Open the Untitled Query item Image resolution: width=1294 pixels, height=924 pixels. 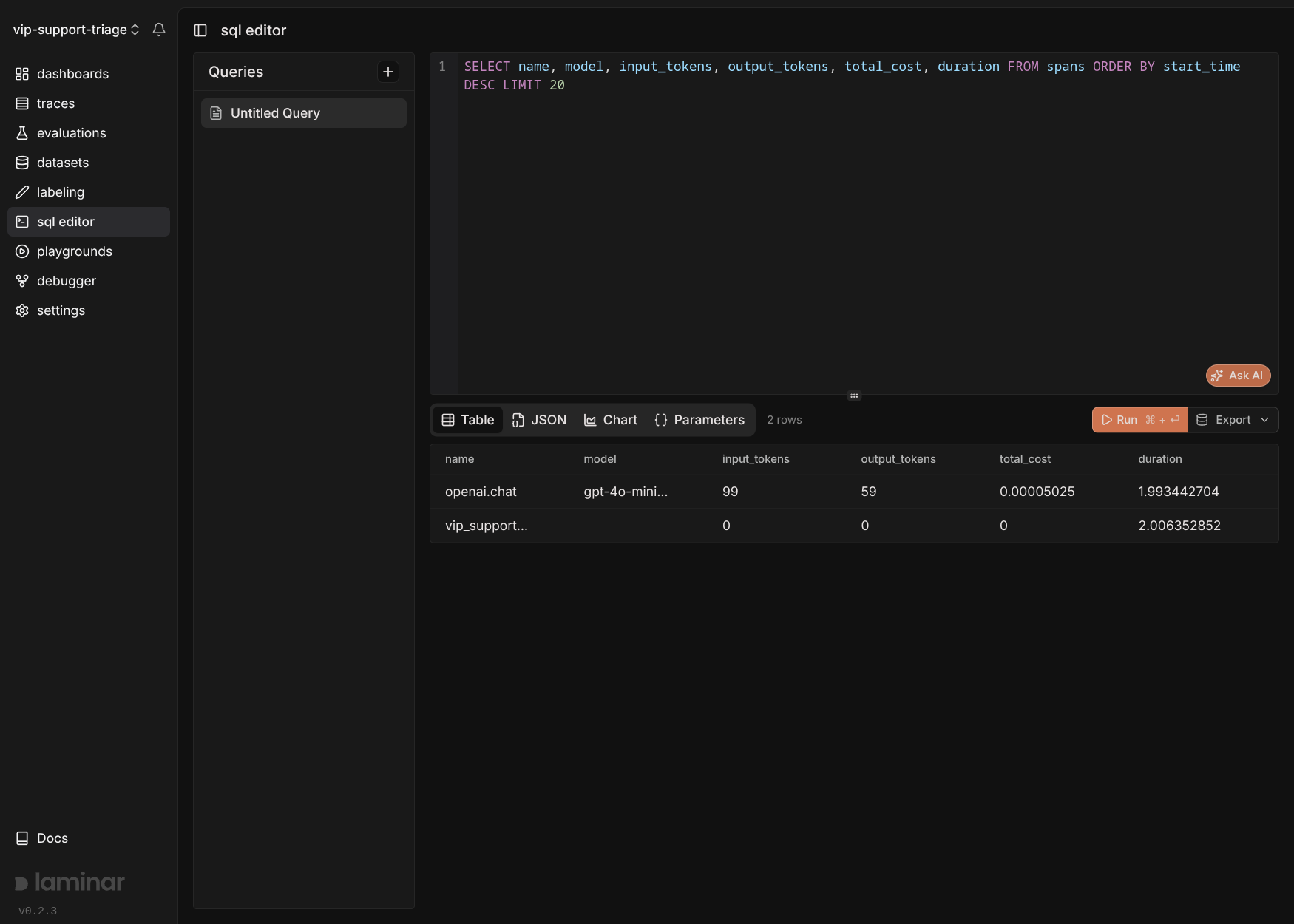(x=304, y=113)
